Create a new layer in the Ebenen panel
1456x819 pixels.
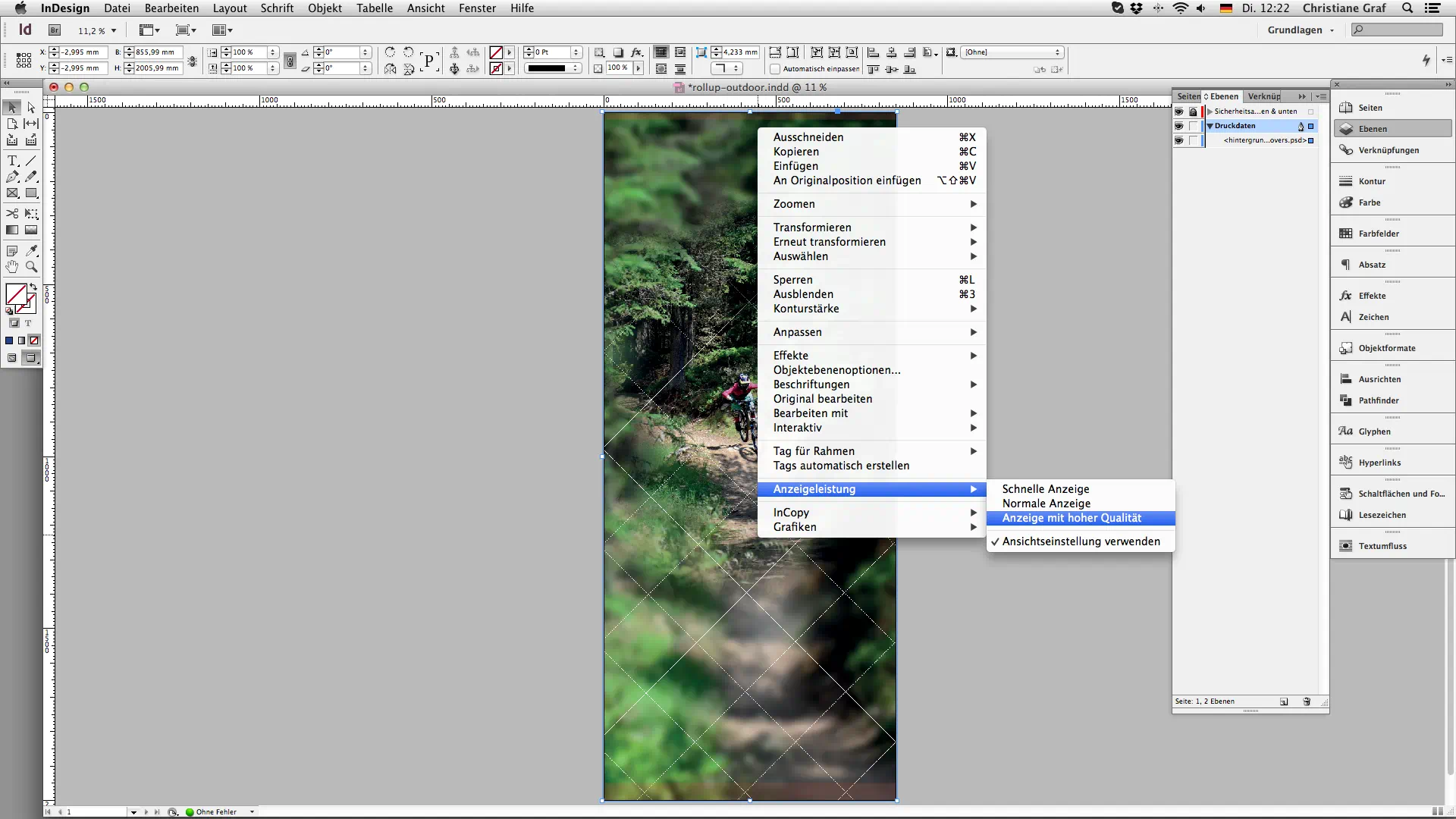1284,701
